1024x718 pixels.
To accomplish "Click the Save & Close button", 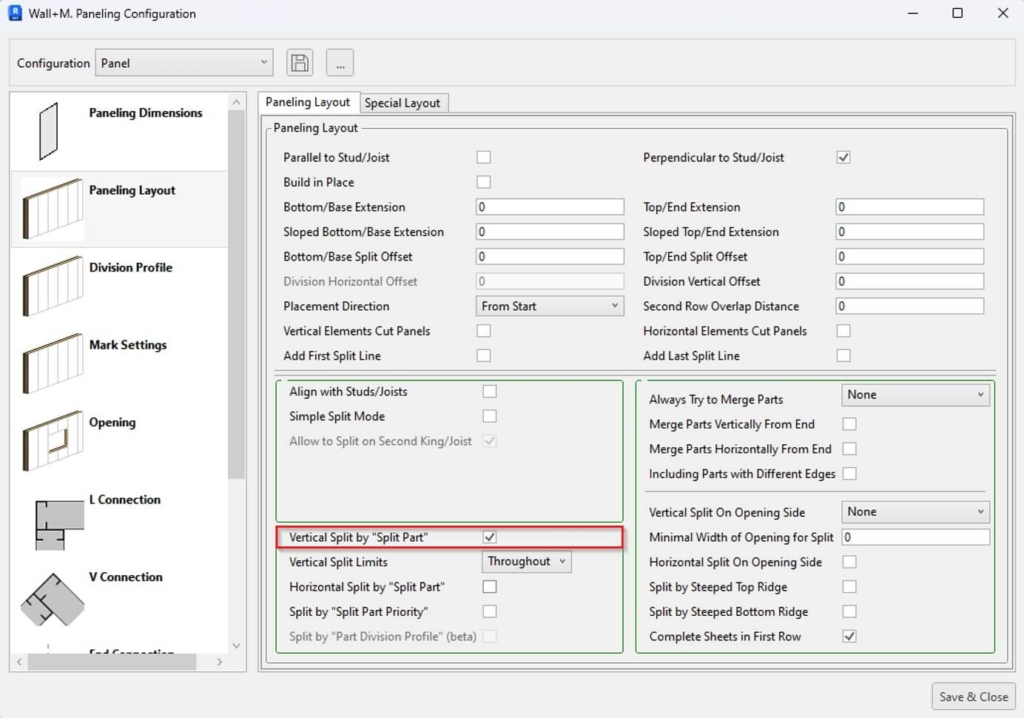I will coord(973,696).
